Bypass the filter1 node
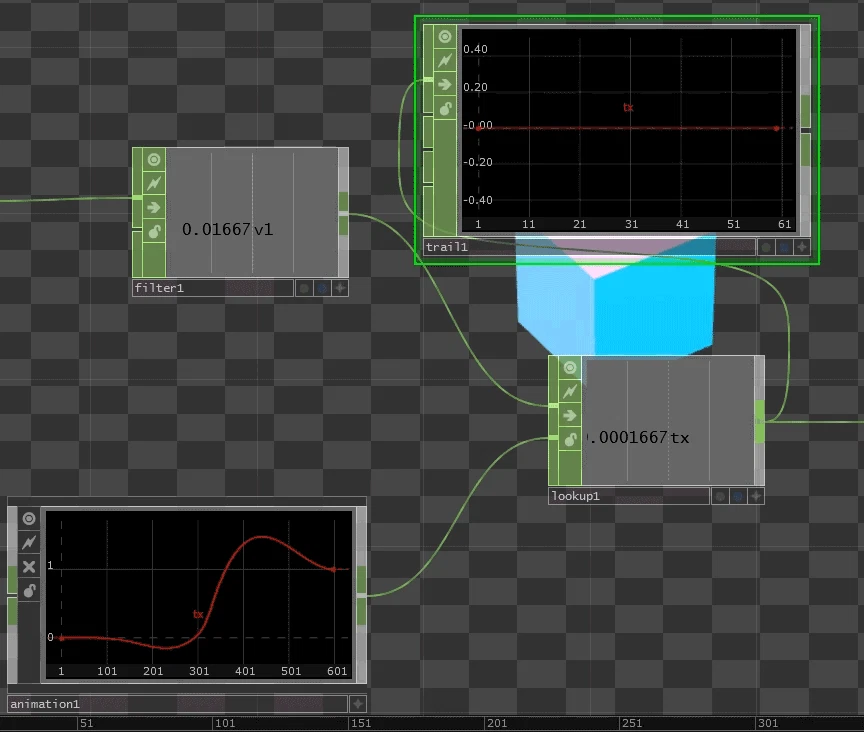Viewport: 864px width, 732px height. pyautogui.click(x=154, y=208)
